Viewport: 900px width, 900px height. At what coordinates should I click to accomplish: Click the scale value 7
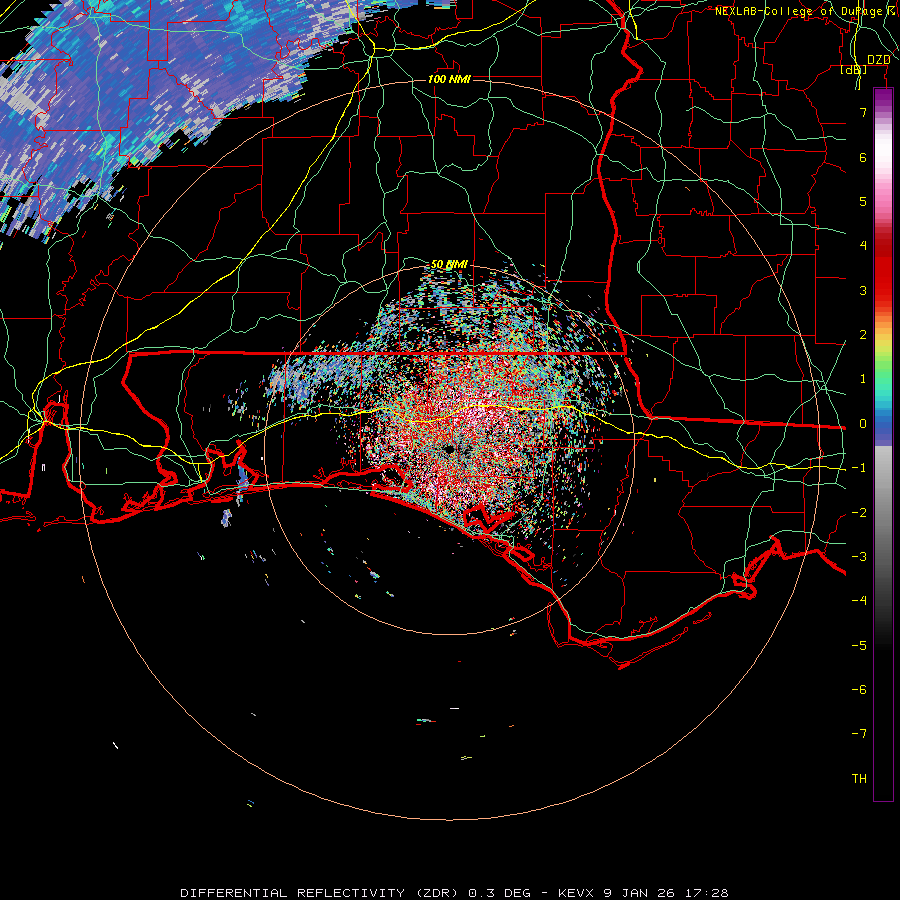(863, 112)
